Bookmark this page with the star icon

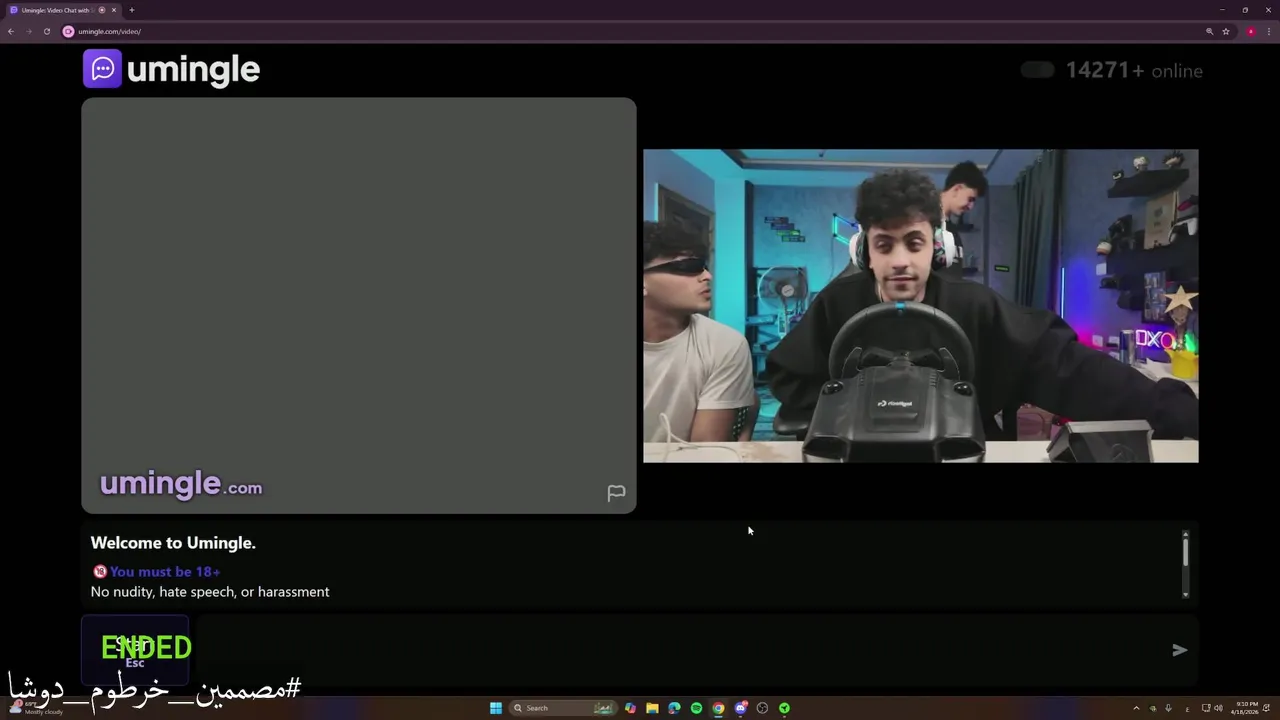tap(1226, 31)
